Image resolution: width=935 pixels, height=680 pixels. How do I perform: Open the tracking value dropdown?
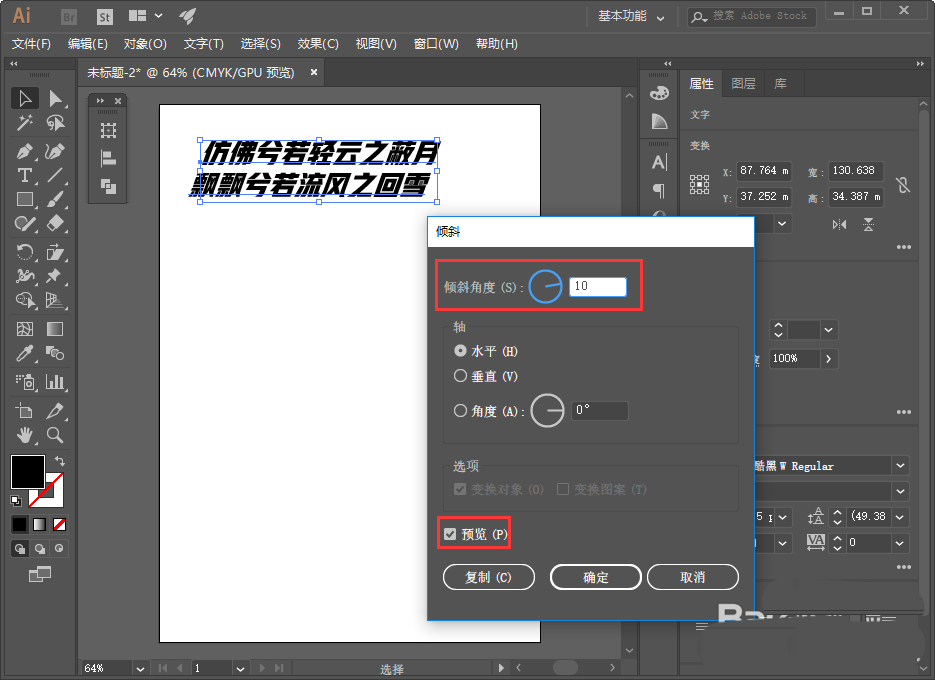[x=900, y=543]
